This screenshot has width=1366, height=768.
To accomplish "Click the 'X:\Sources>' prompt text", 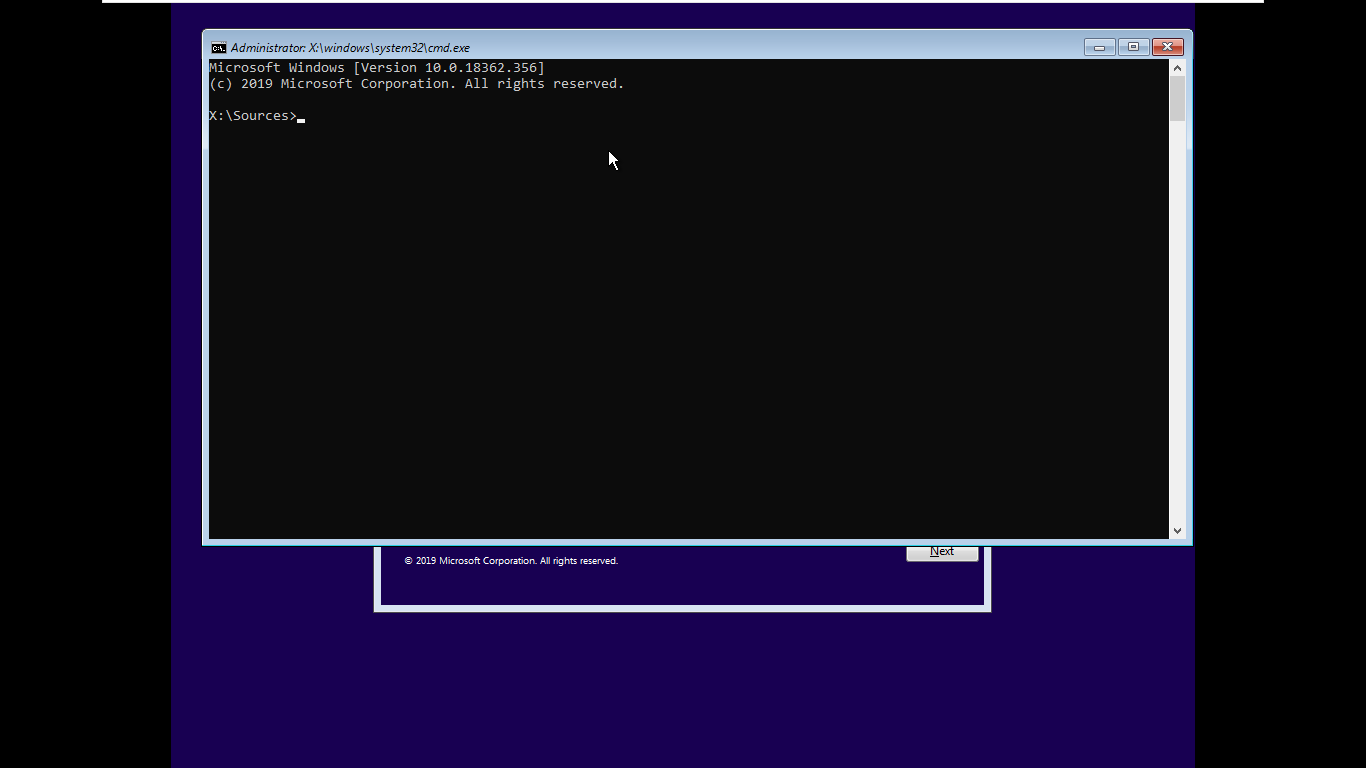I will (252, 116).
